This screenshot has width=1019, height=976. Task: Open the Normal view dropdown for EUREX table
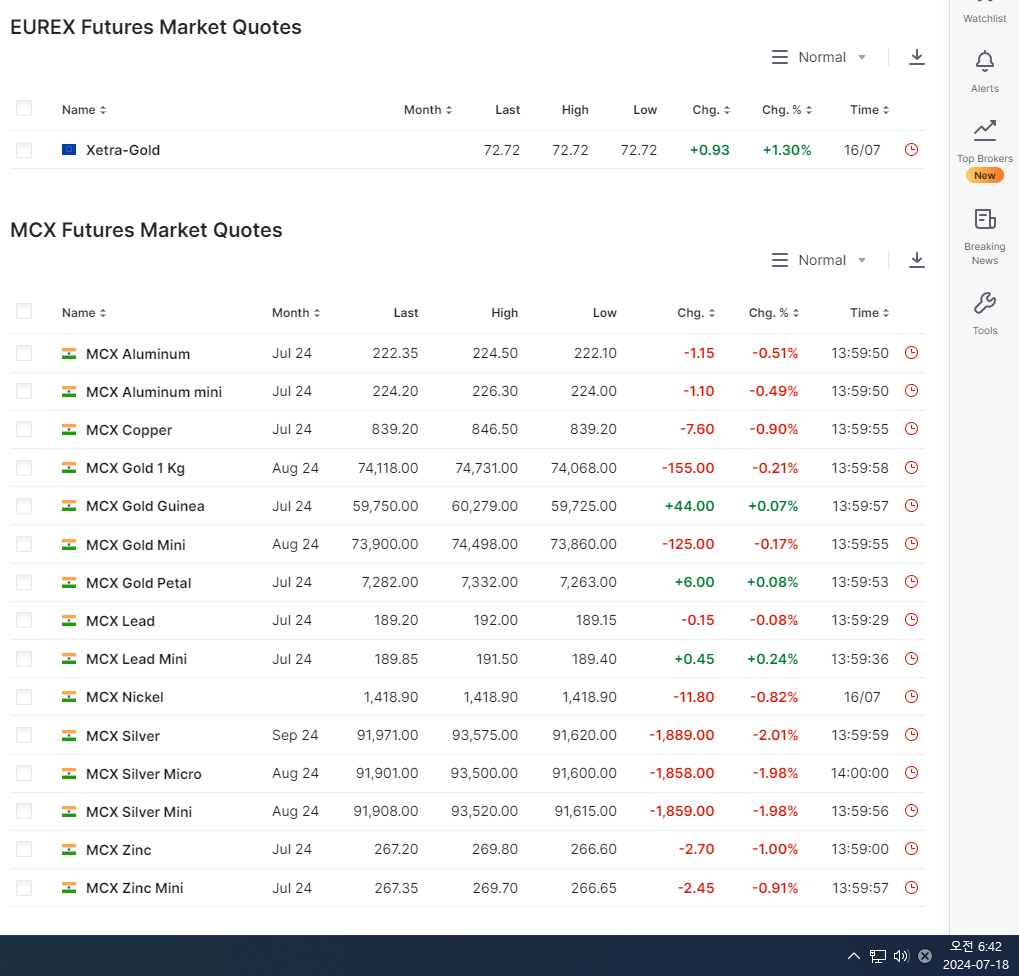click(819, 57)
